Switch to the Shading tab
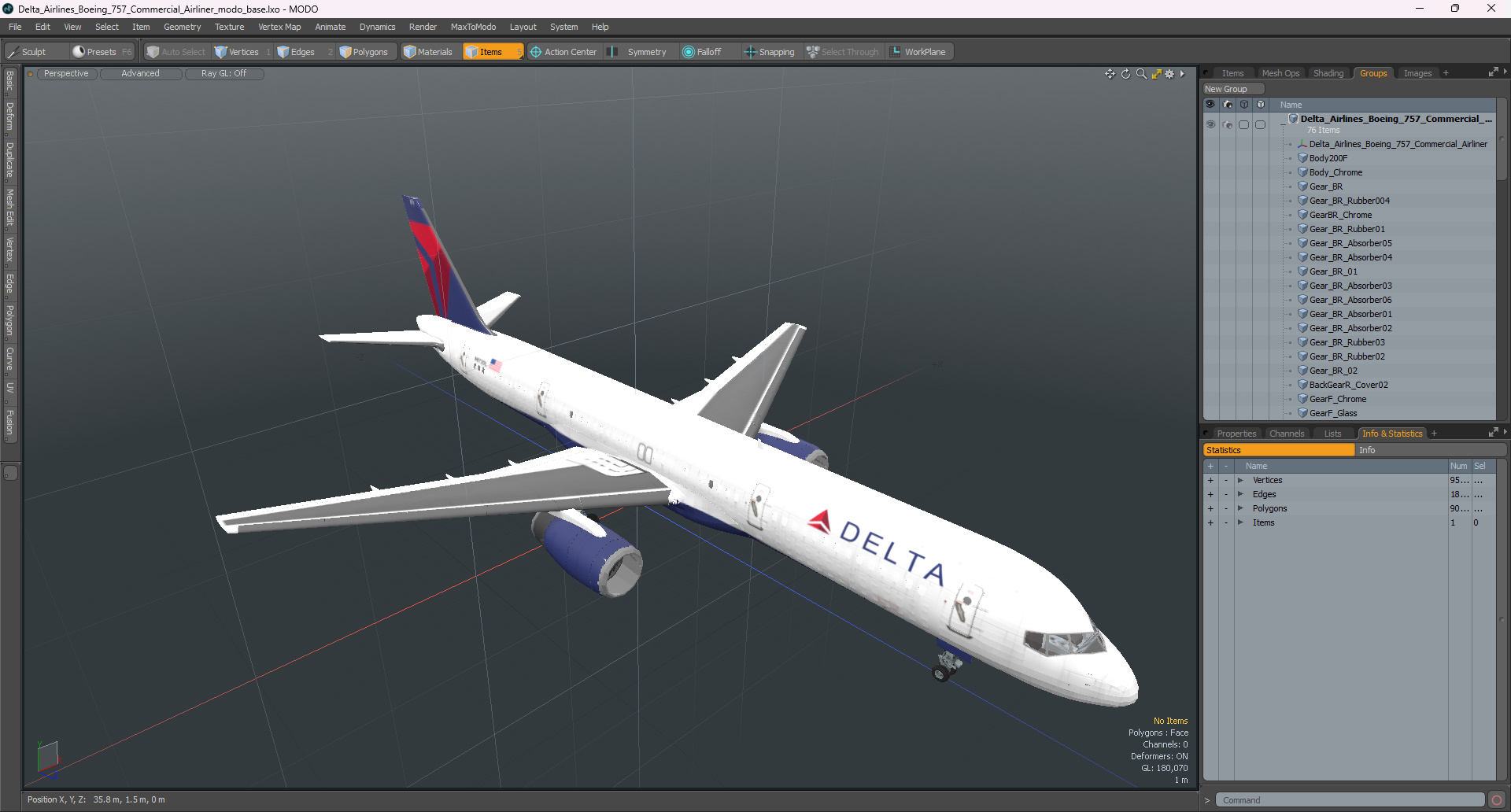This screenshot has width=1511, height=812. [1328, 73]
